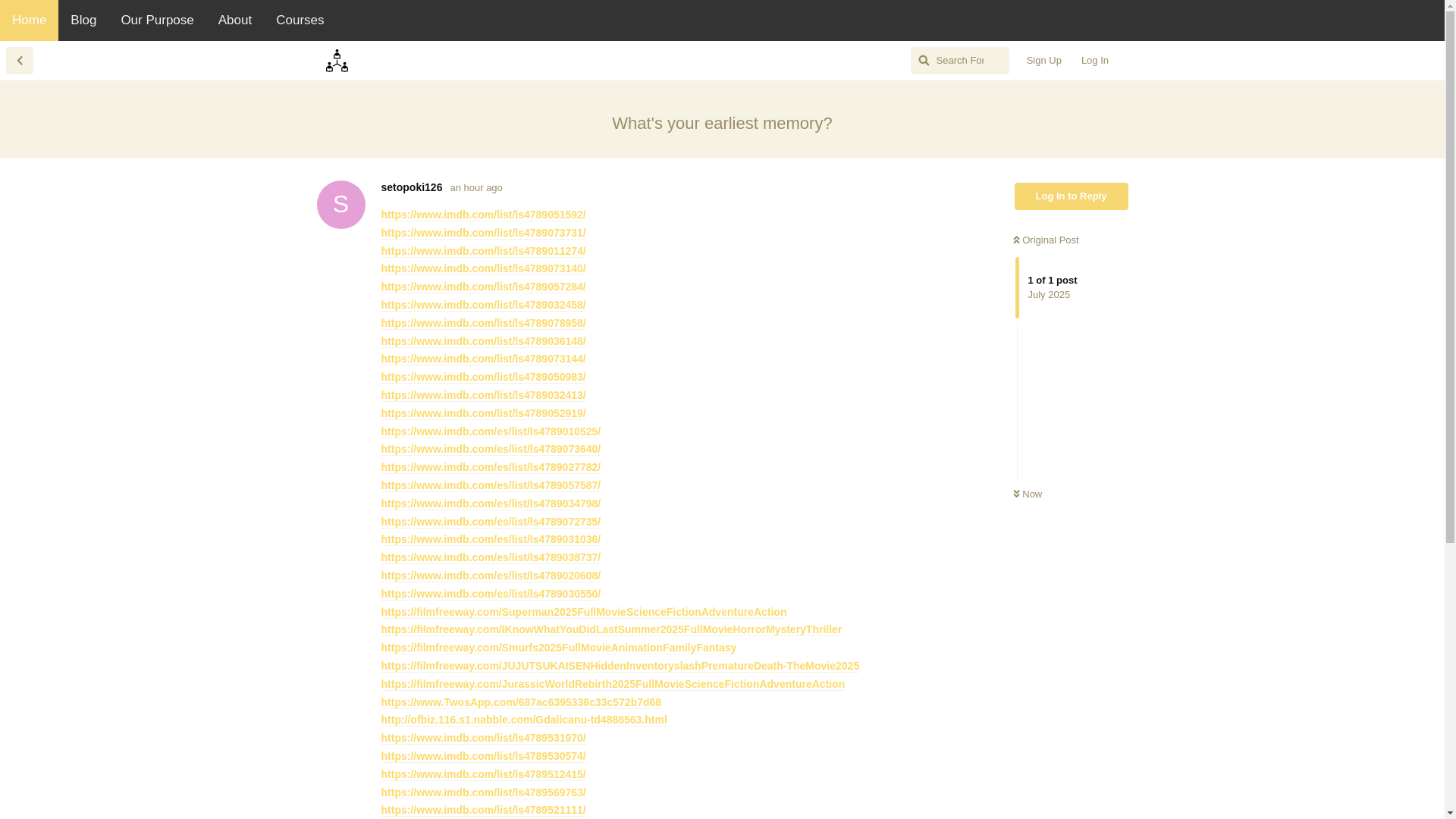Click the Sign Up button

point(1044,61)
